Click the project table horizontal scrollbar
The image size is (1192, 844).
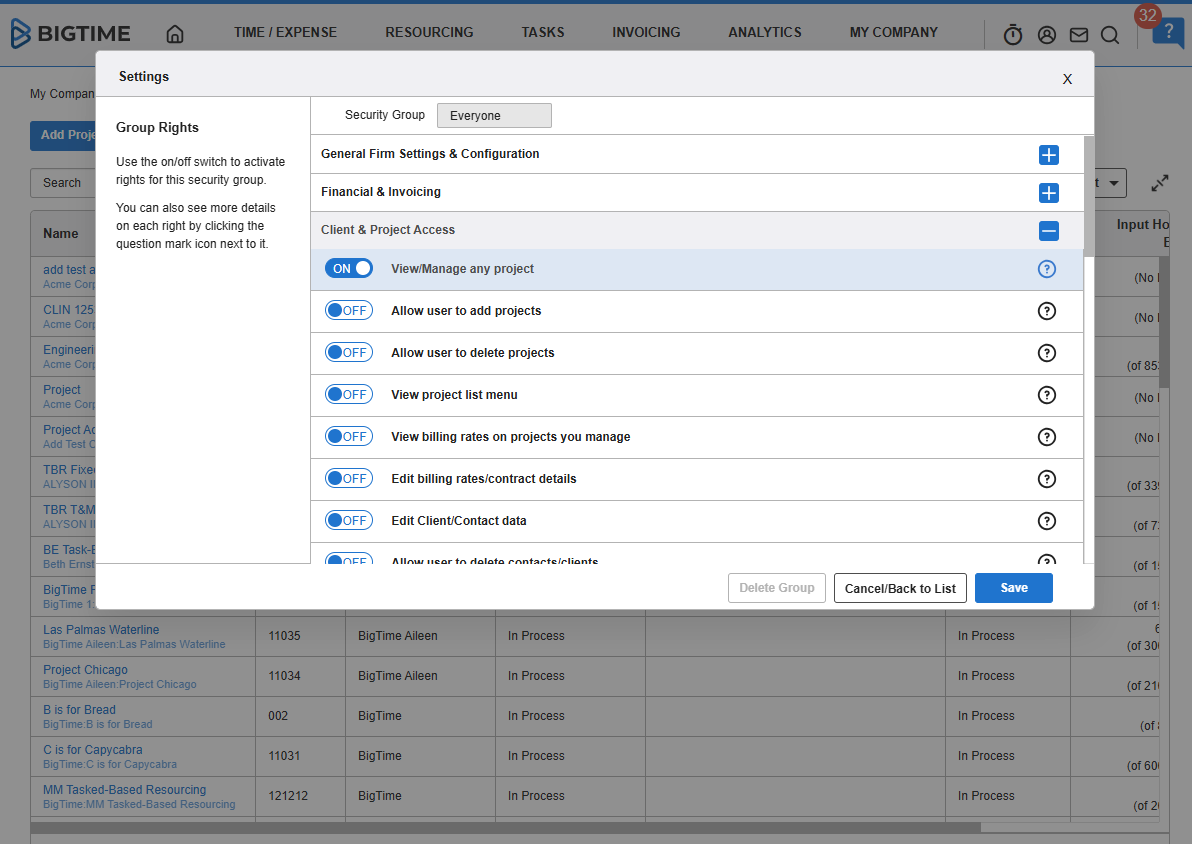click(506, 827)
